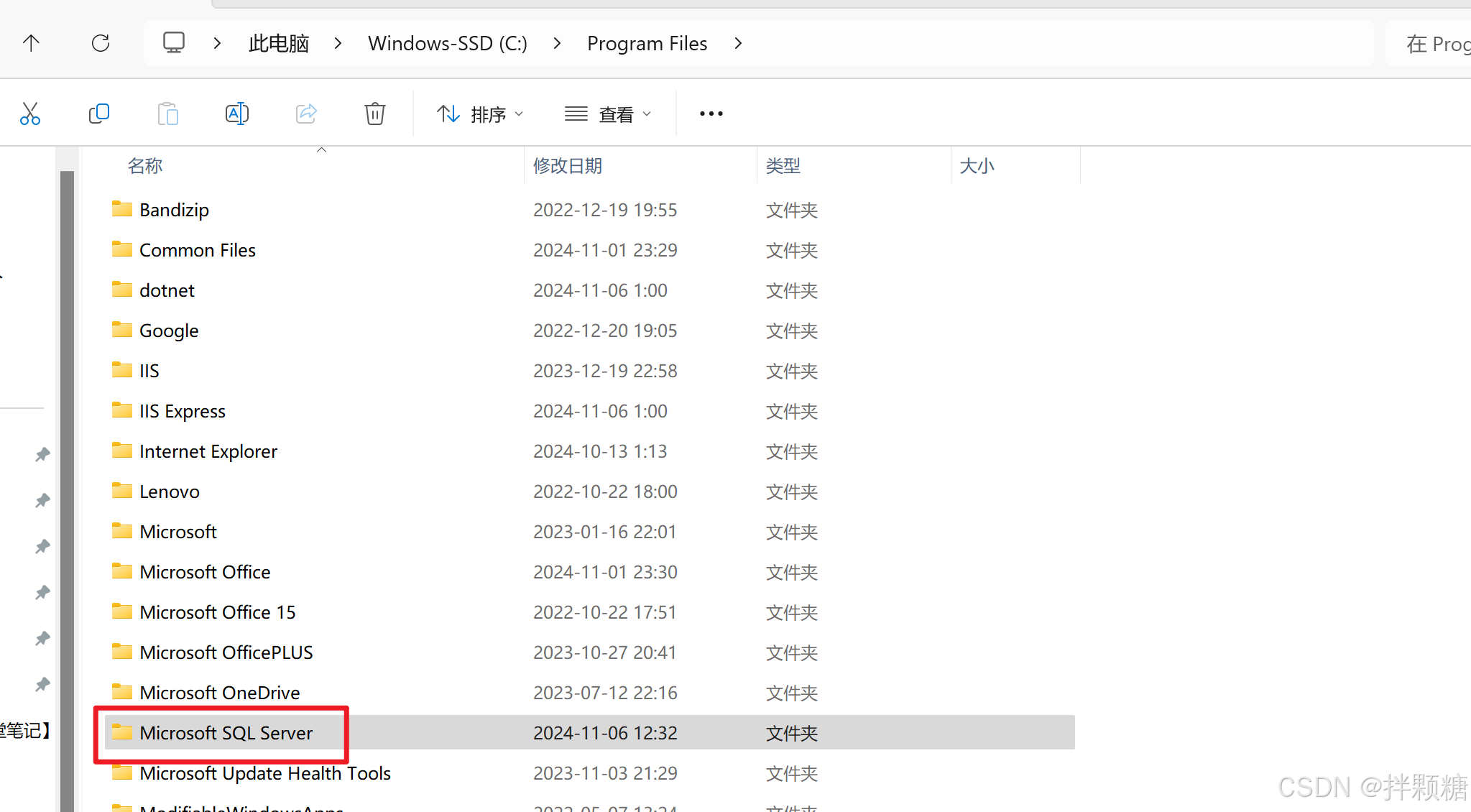
Task: Go up one folder level
Action: [x=31, y=43]
